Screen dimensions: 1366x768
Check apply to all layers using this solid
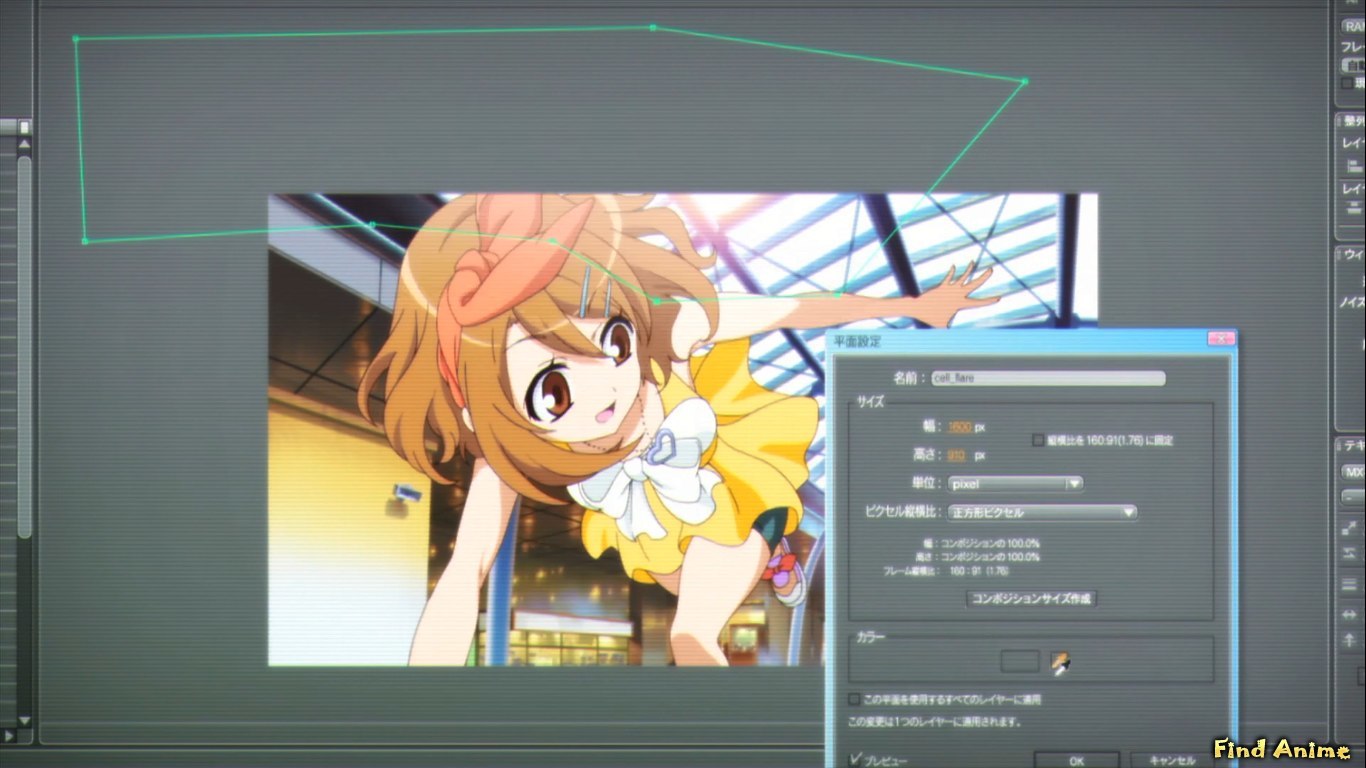tap(854, 699)
